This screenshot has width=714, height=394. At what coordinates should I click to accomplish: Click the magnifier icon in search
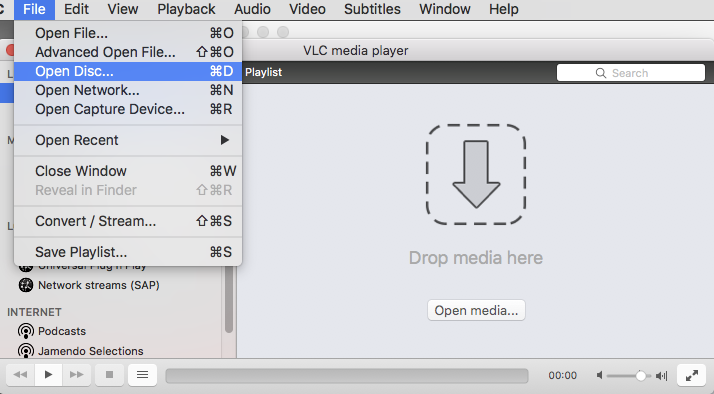tap(601, 73)
